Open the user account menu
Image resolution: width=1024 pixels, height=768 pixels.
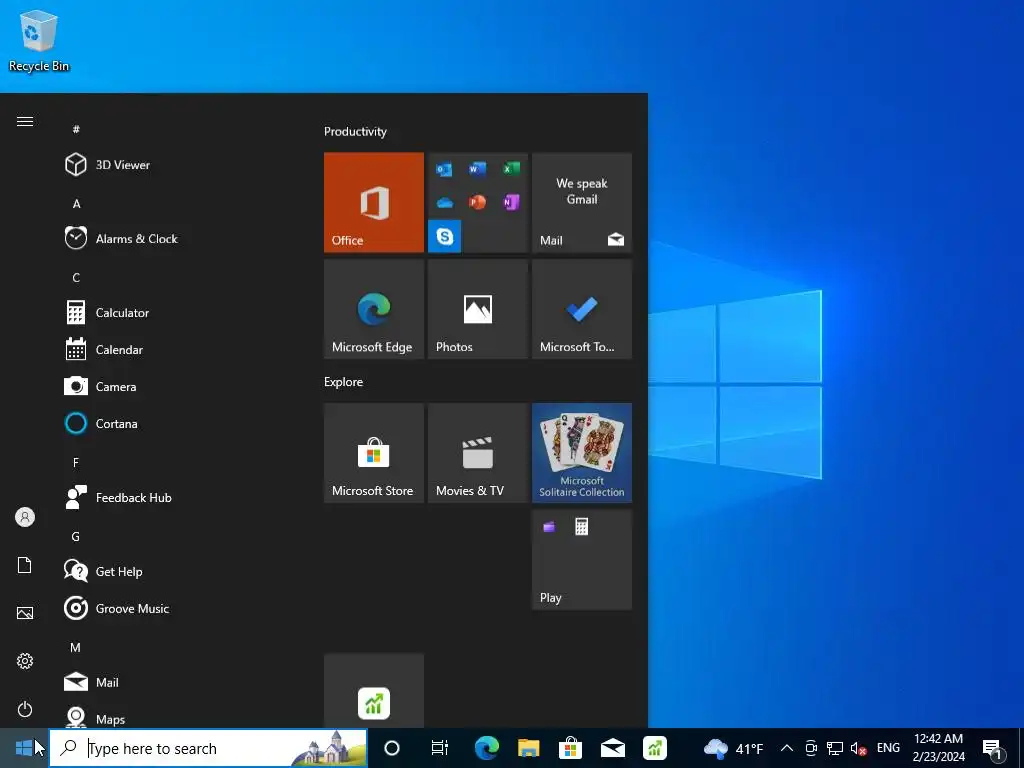[x=25, y=517]
